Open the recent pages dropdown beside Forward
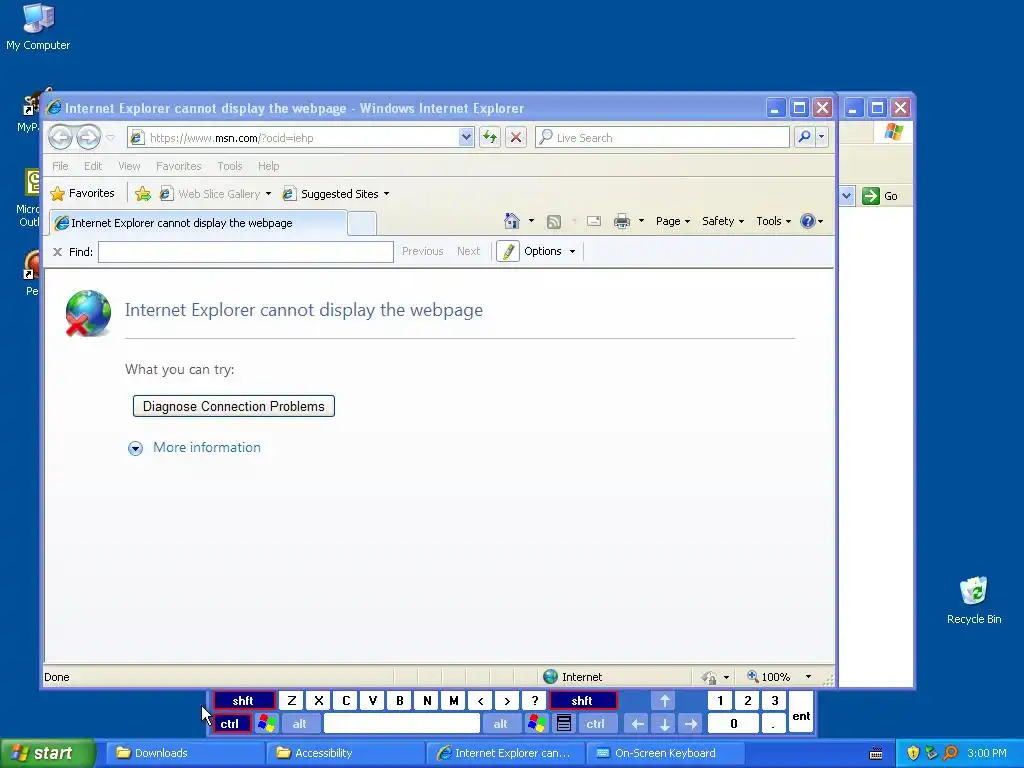 110,138
